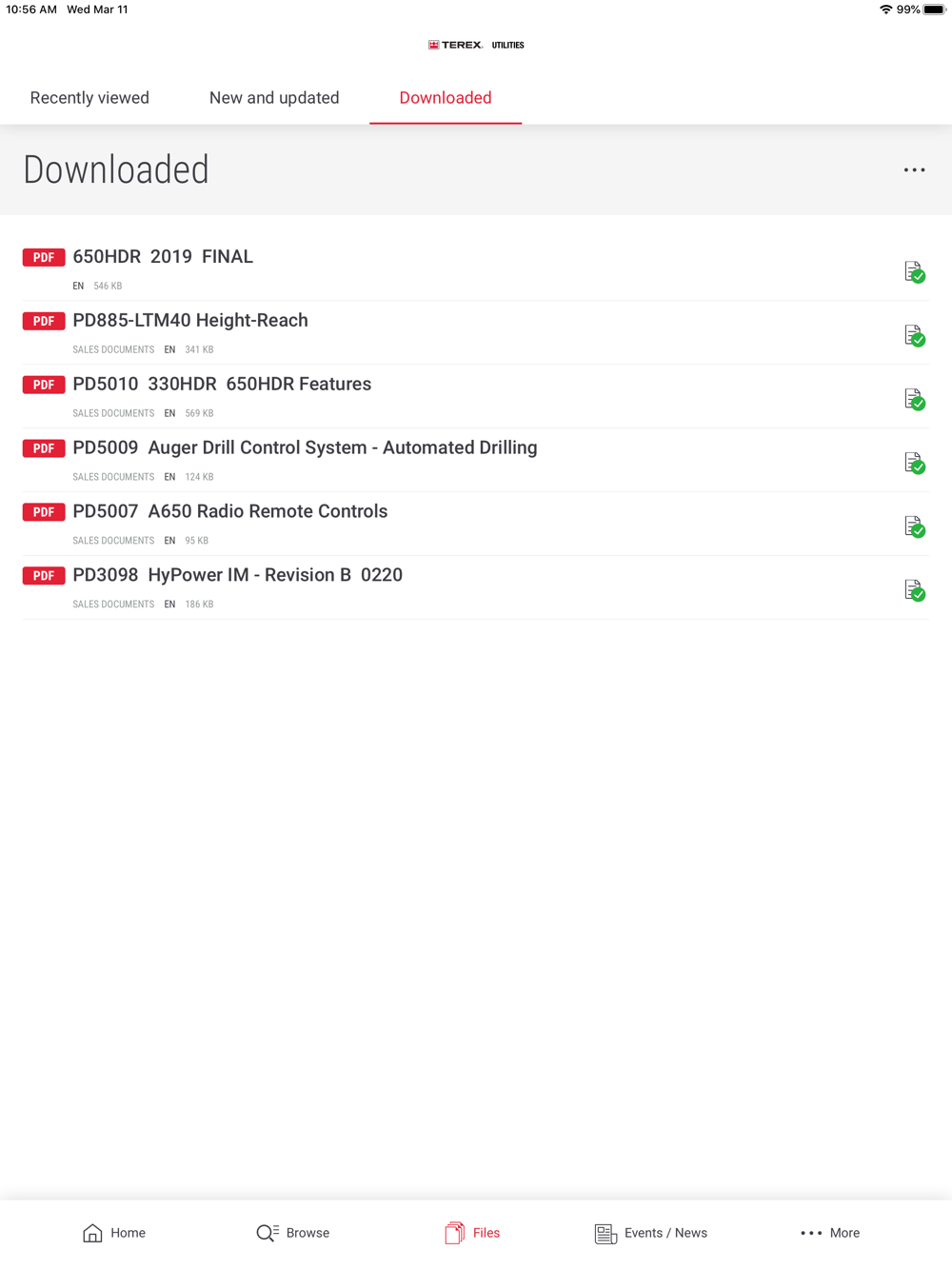Tap downloaded status icon for PD5009 Auger Drill
Screen dimensions: 952x1270
point(914,464)
